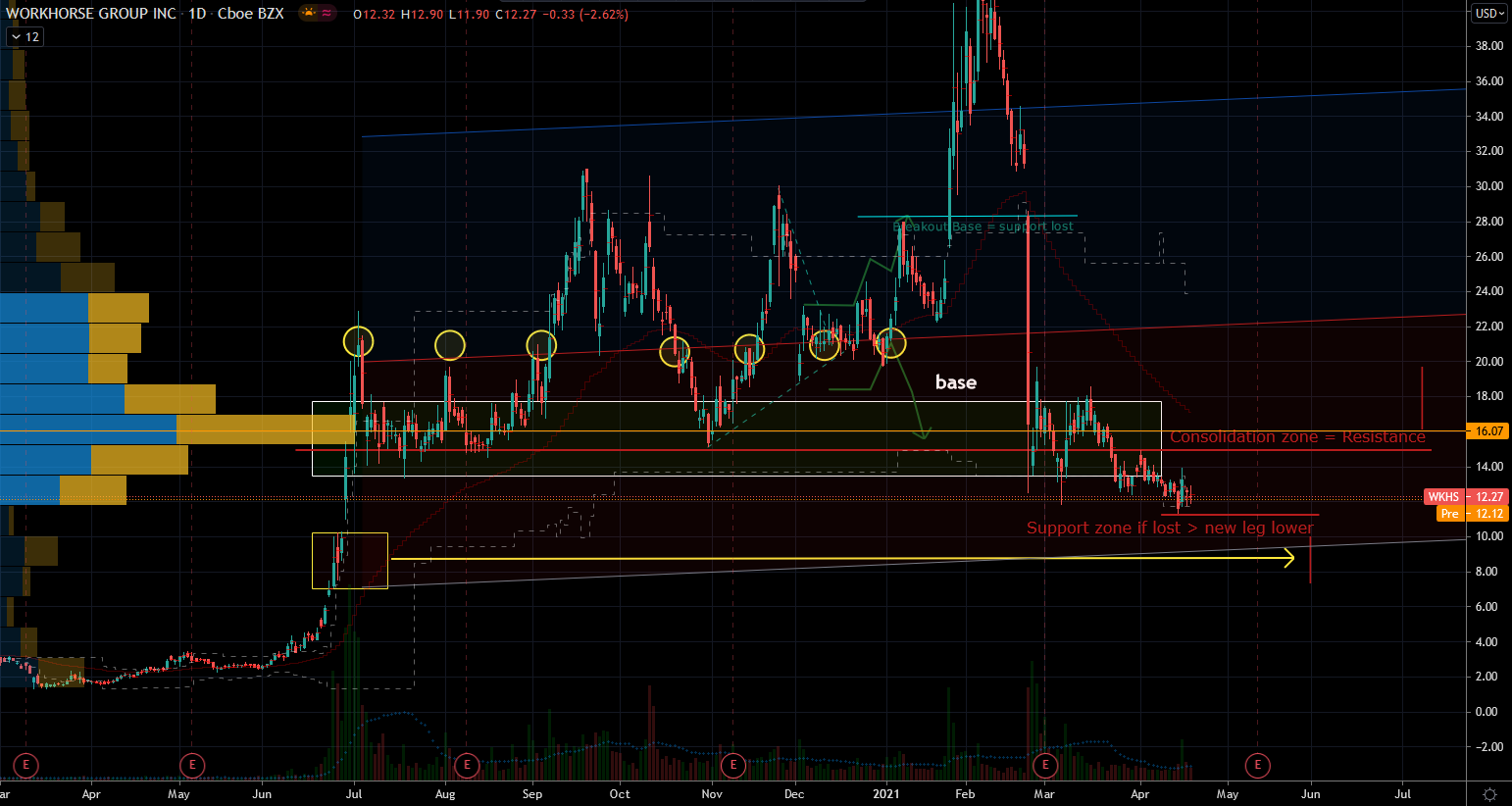Click the 26.00 price axis label
Image resolution: width=1512 pixels, height=806 pixels.
click(1489, 257)
